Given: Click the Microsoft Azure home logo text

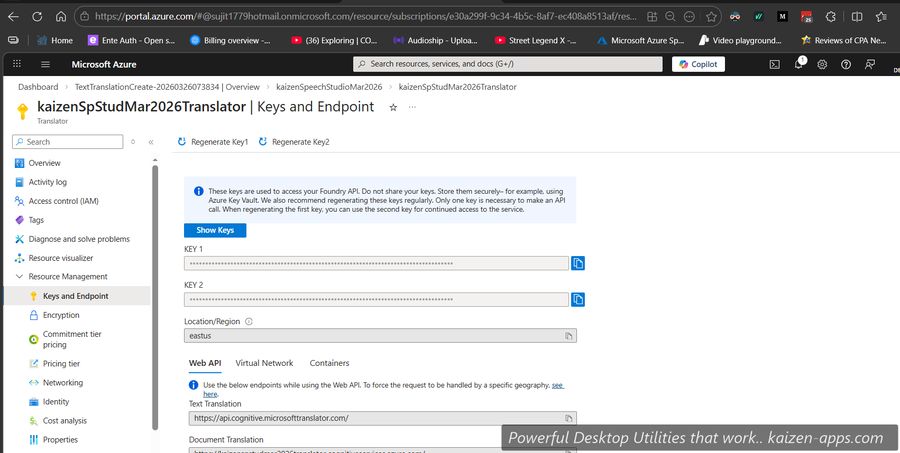Looking at the screenshot, I should (x=104, y=64).
